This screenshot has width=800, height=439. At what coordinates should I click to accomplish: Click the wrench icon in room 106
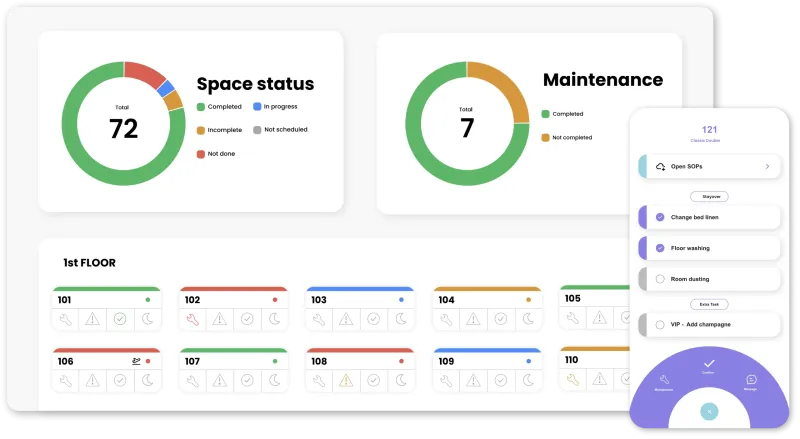(x=65, y=381)
